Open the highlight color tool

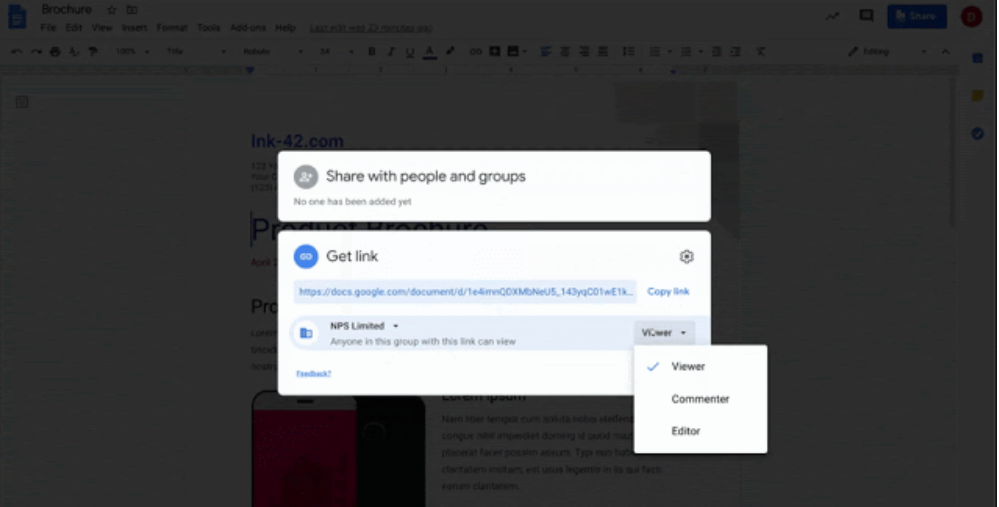(450, 52)
